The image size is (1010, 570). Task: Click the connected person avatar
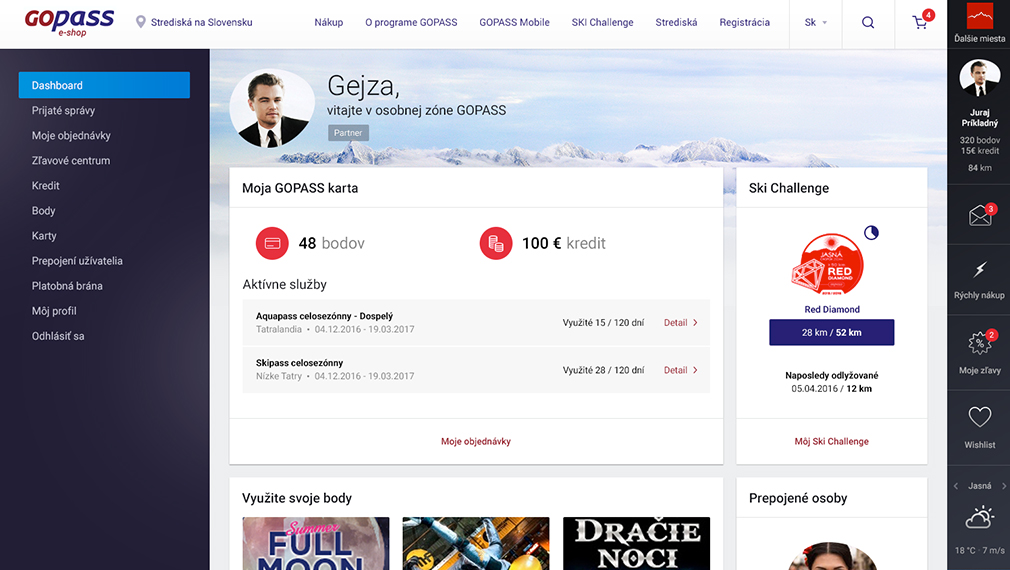831,556
